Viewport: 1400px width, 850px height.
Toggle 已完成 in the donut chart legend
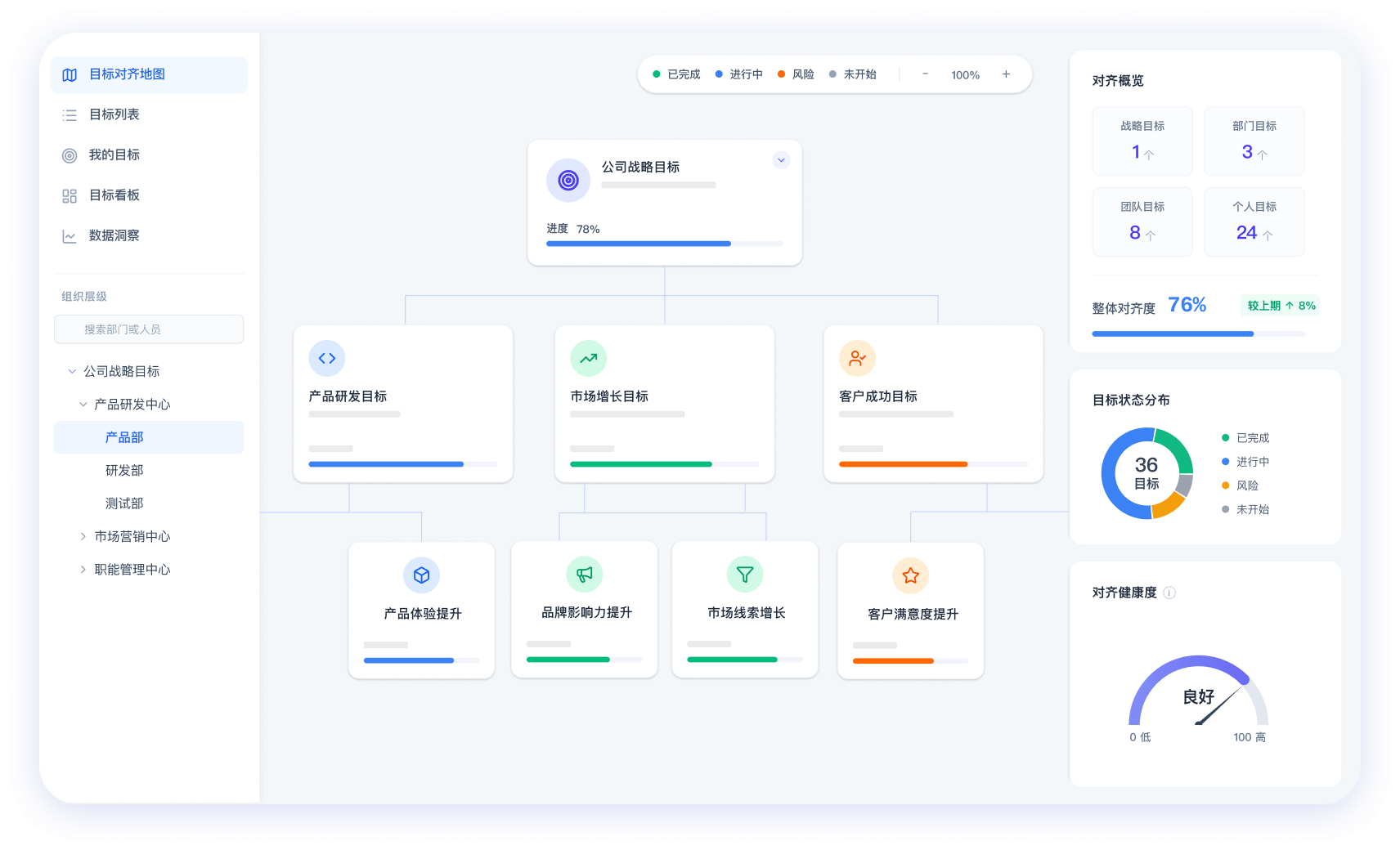coord(1245,438)
